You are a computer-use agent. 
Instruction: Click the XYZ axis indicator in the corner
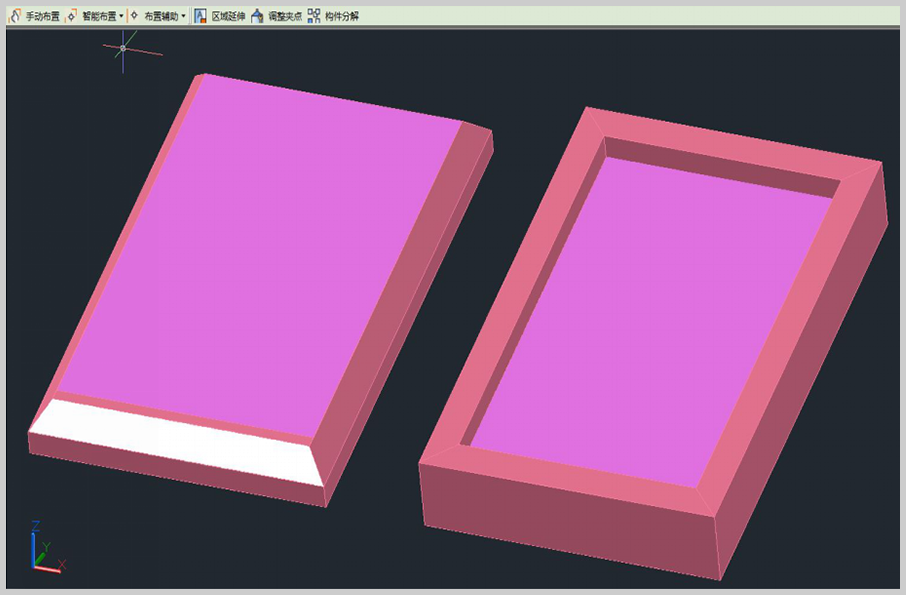(42, 551)
